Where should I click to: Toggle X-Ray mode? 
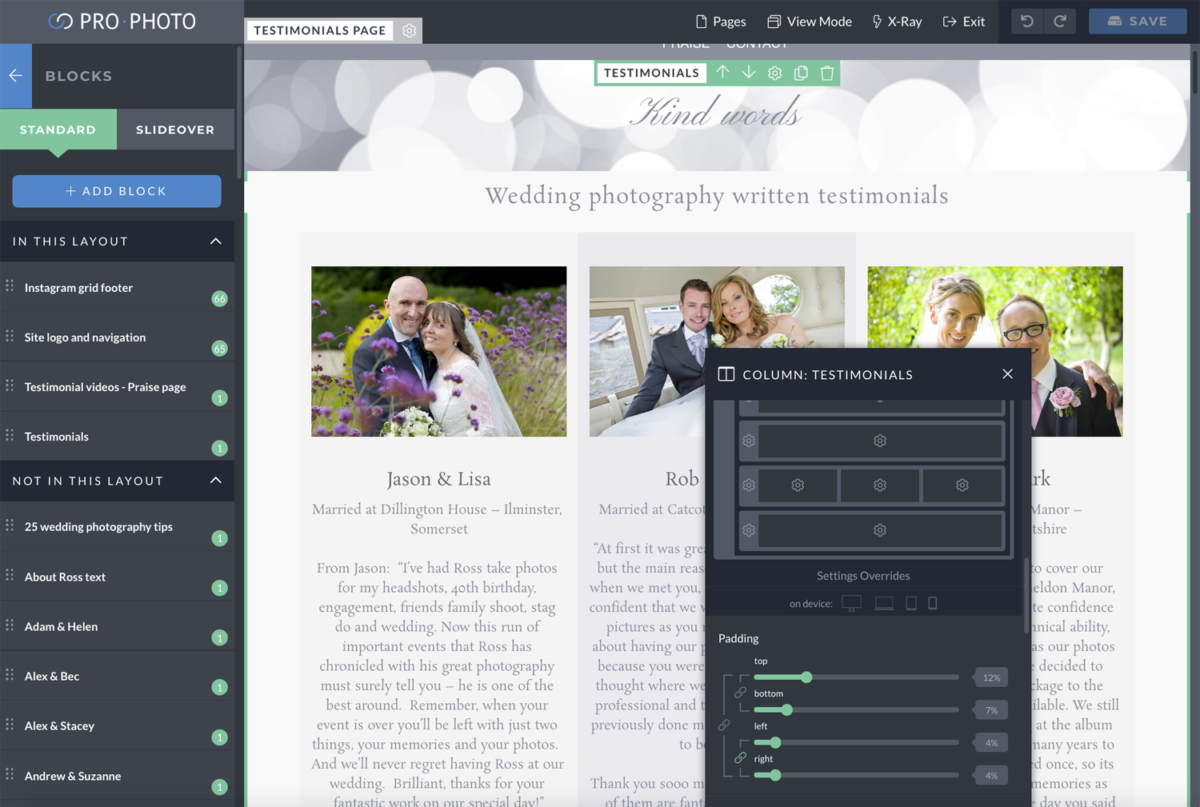897,21
